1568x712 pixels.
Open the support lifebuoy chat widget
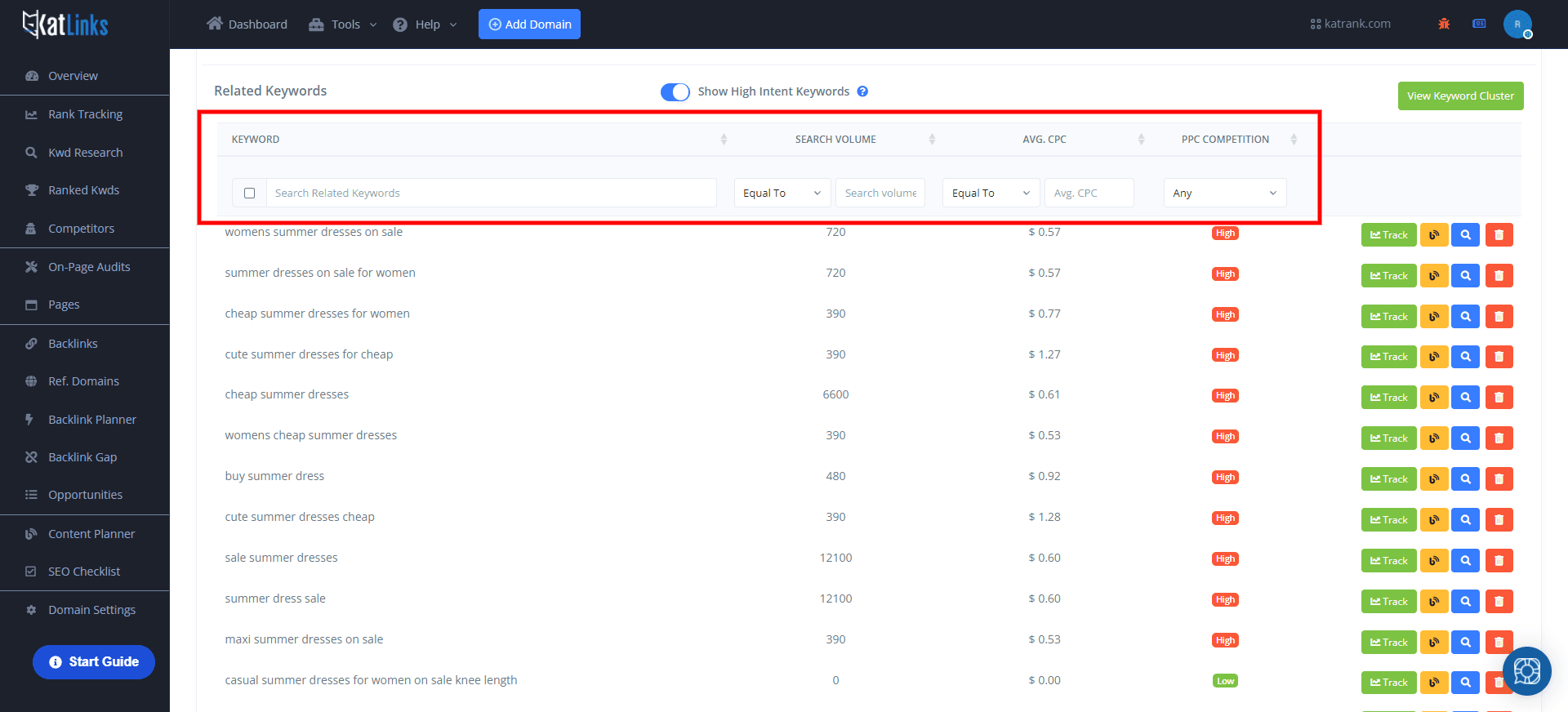[1526, 671]
